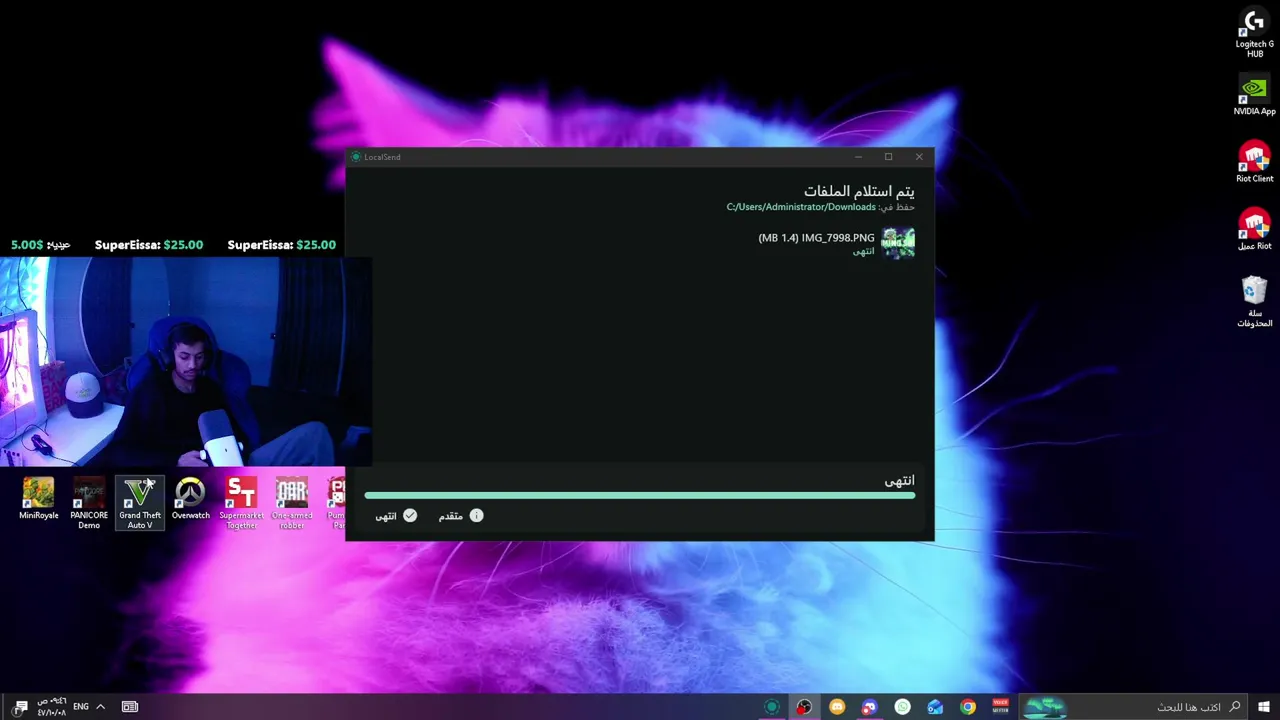This screenshot has width=1280, height=720.
Task: Close the LocalSend window
Action: tap(919, 157)
